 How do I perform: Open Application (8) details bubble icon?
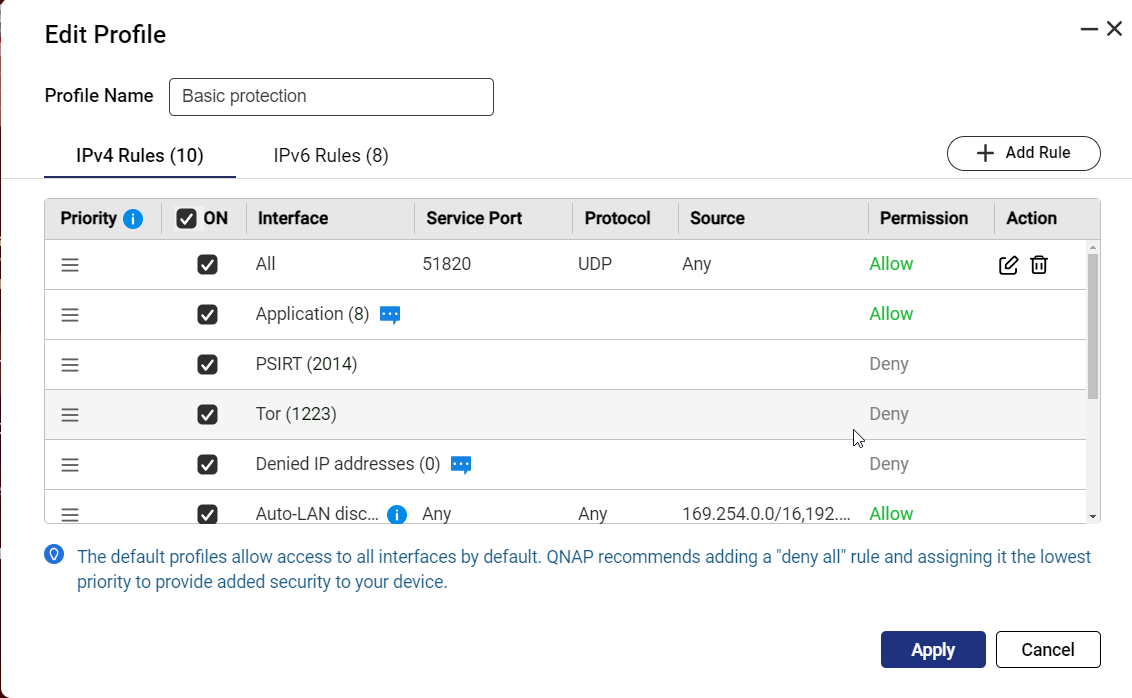click(x=390, y=315)
